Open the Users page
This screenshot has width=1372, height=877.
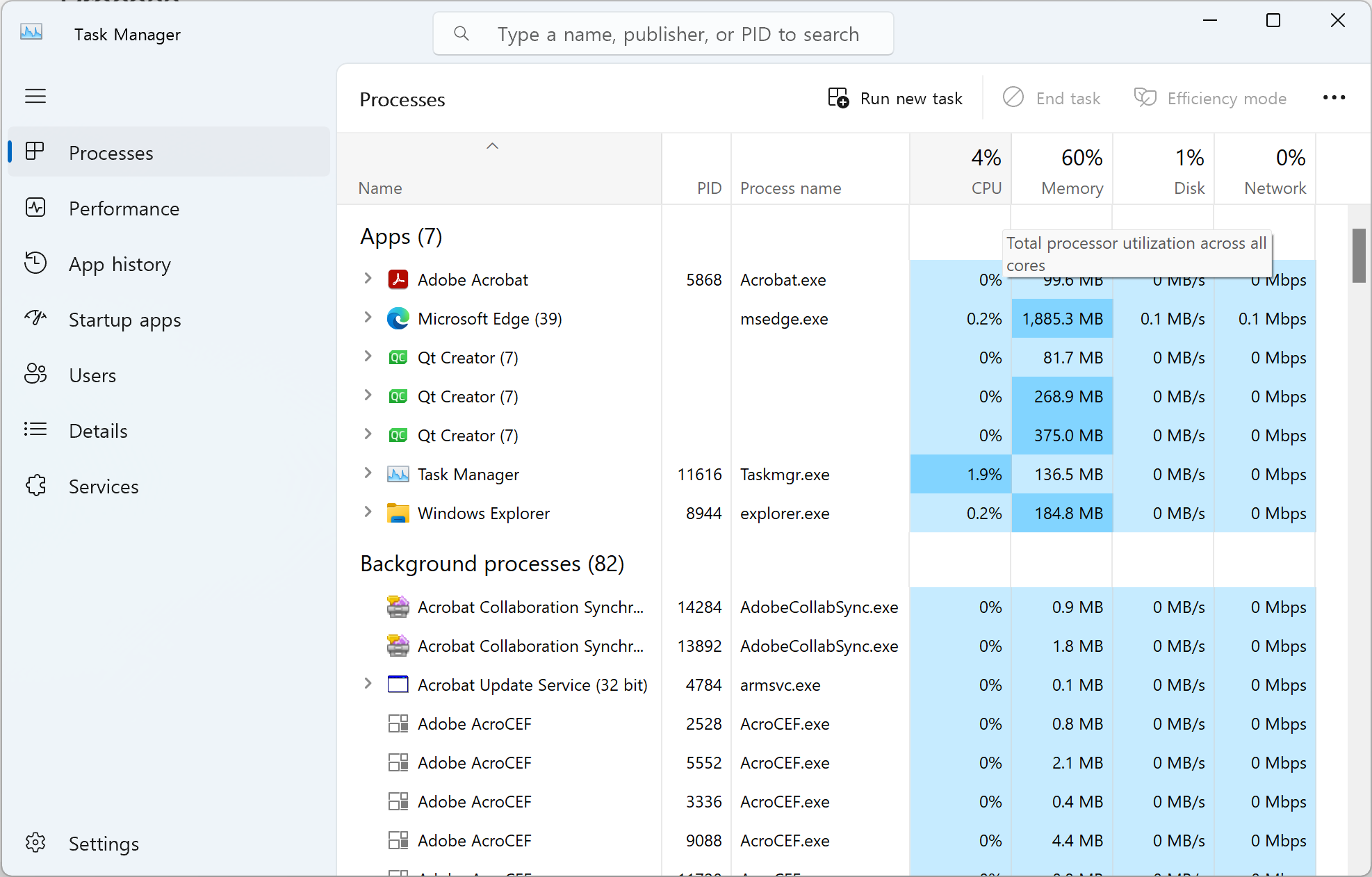coord(92,375)
